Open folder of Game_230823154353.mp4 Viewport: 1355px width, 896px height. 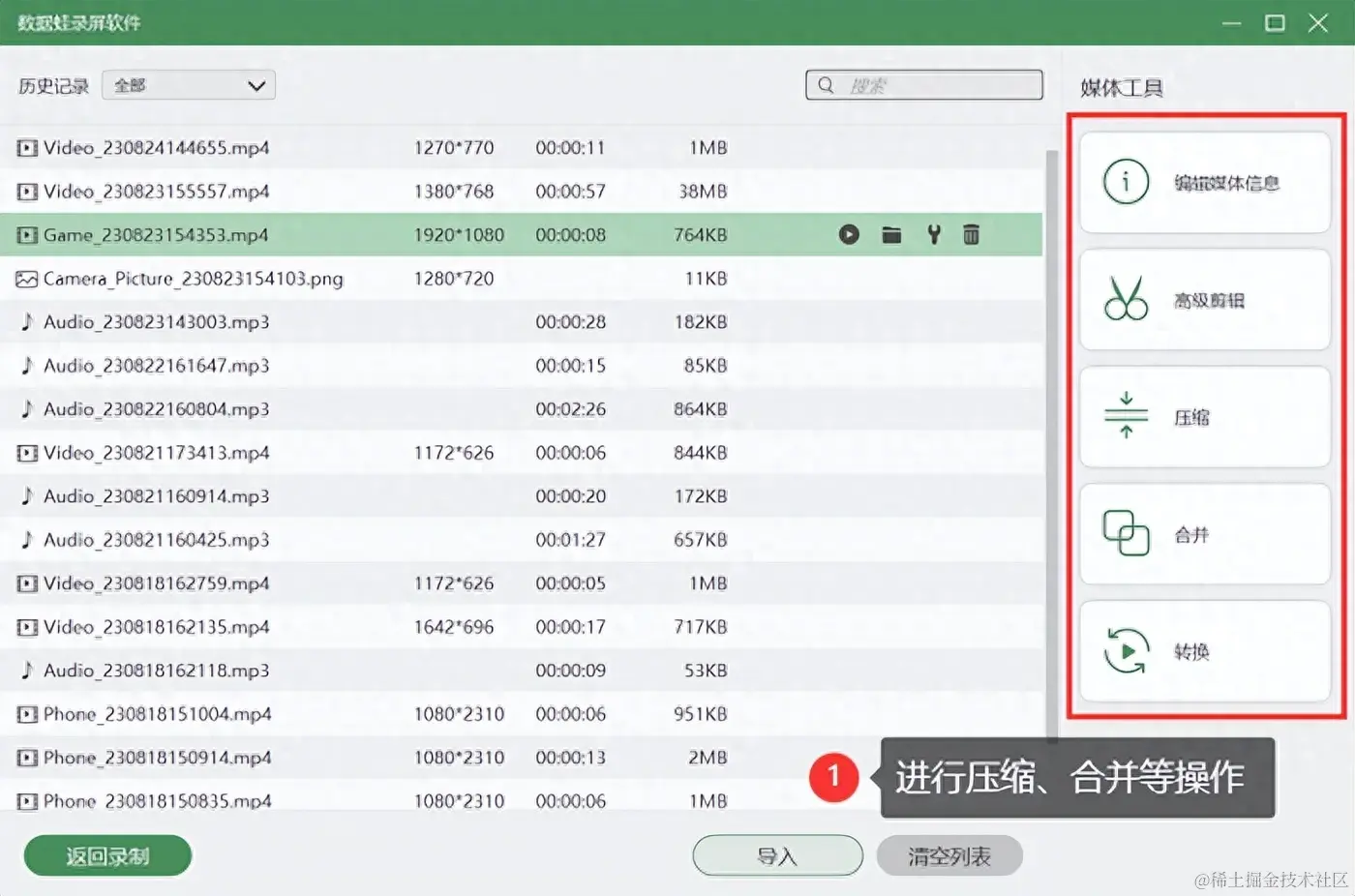[x=891, y=234]
